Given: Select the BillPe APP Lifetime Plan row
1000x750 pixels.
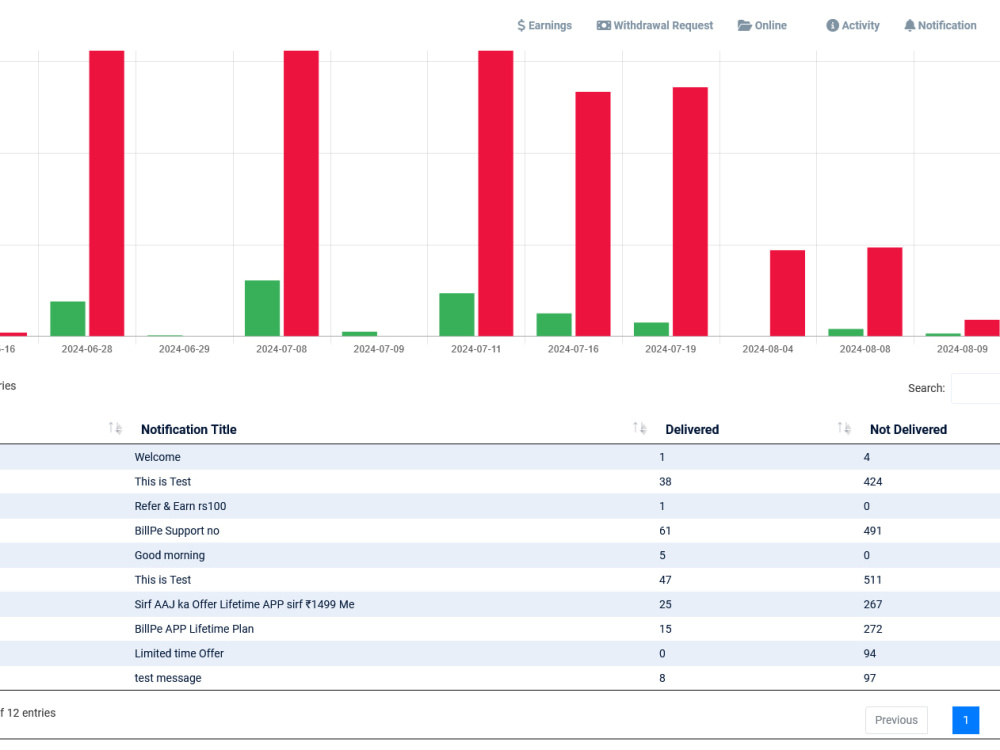Looking at the screenshot, I should coord(500,629).
